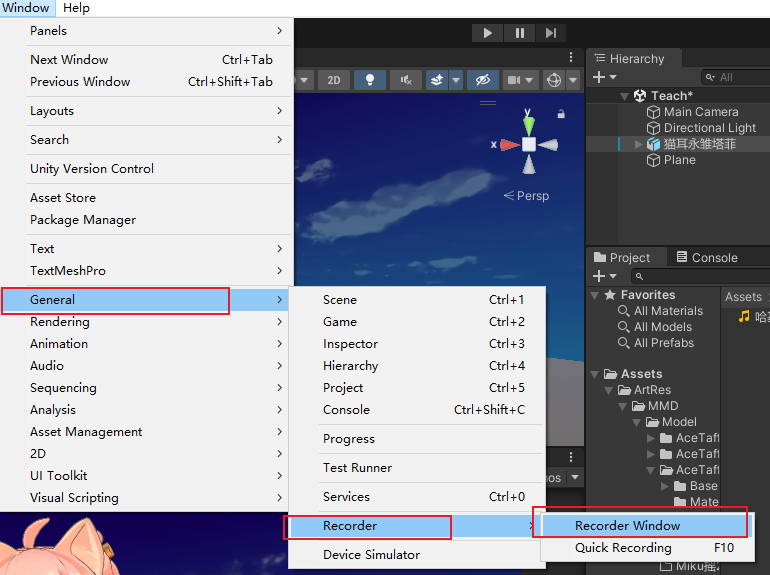Click the Step frame button
Image resolution: width=770 pixels, height=575 pixels.
551,33
